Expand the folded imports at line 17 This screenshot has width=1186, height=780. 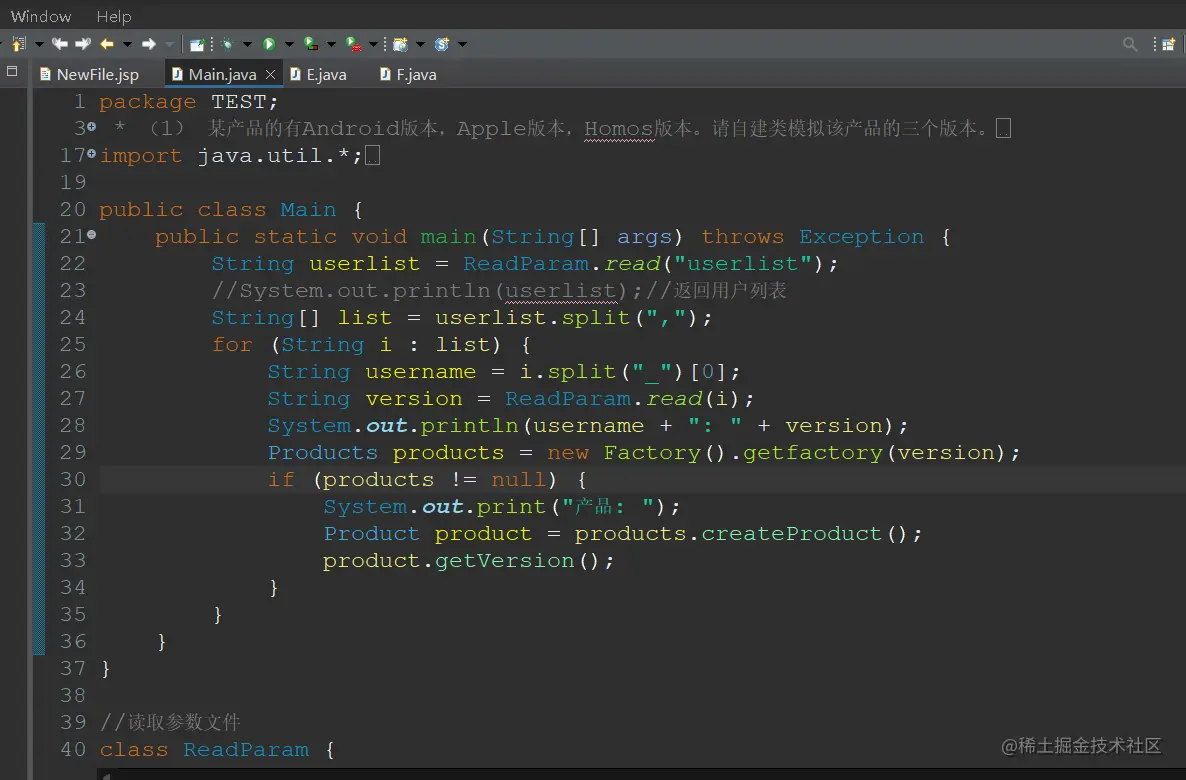pos(92,154)
